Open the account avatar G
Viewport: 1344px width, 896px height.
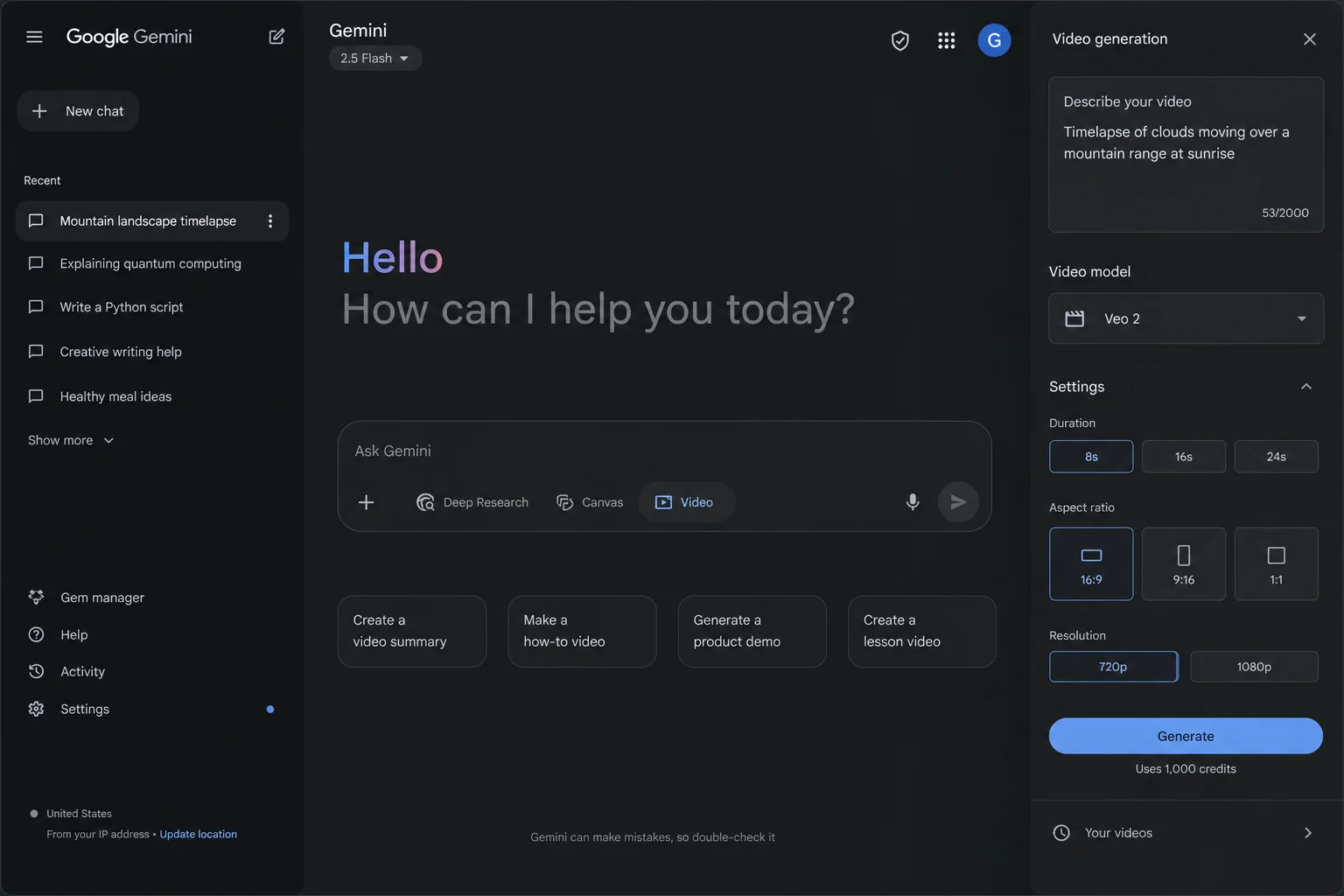point(994,40)
